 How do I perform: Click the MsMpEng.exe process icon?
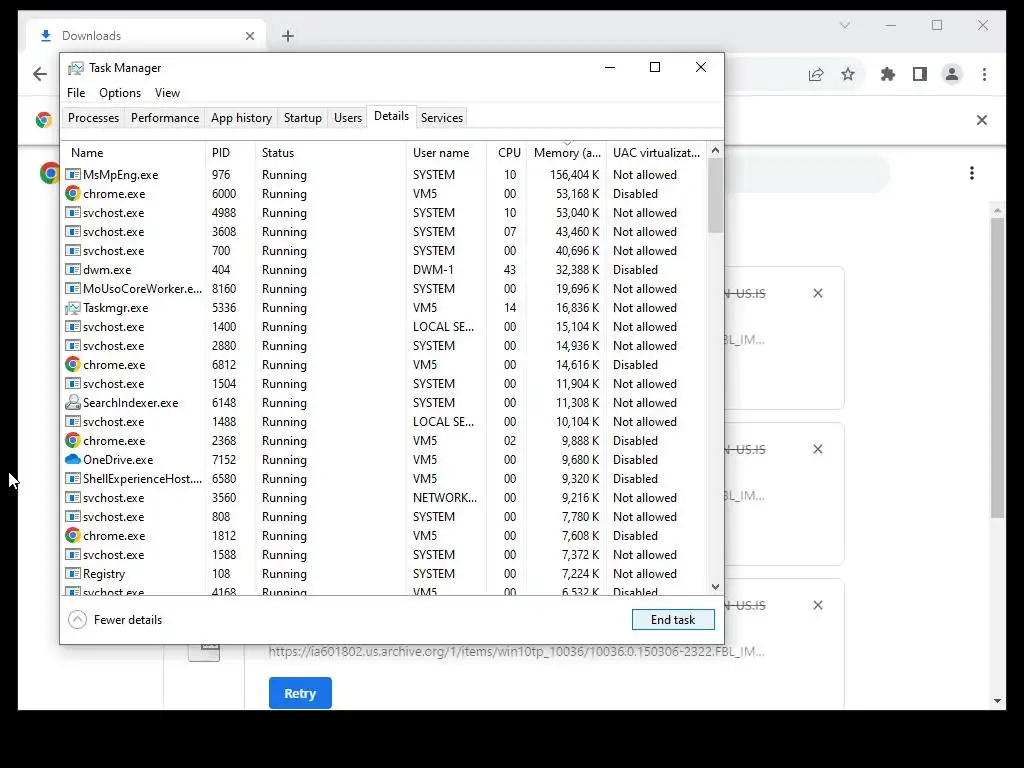click(72, 174)
